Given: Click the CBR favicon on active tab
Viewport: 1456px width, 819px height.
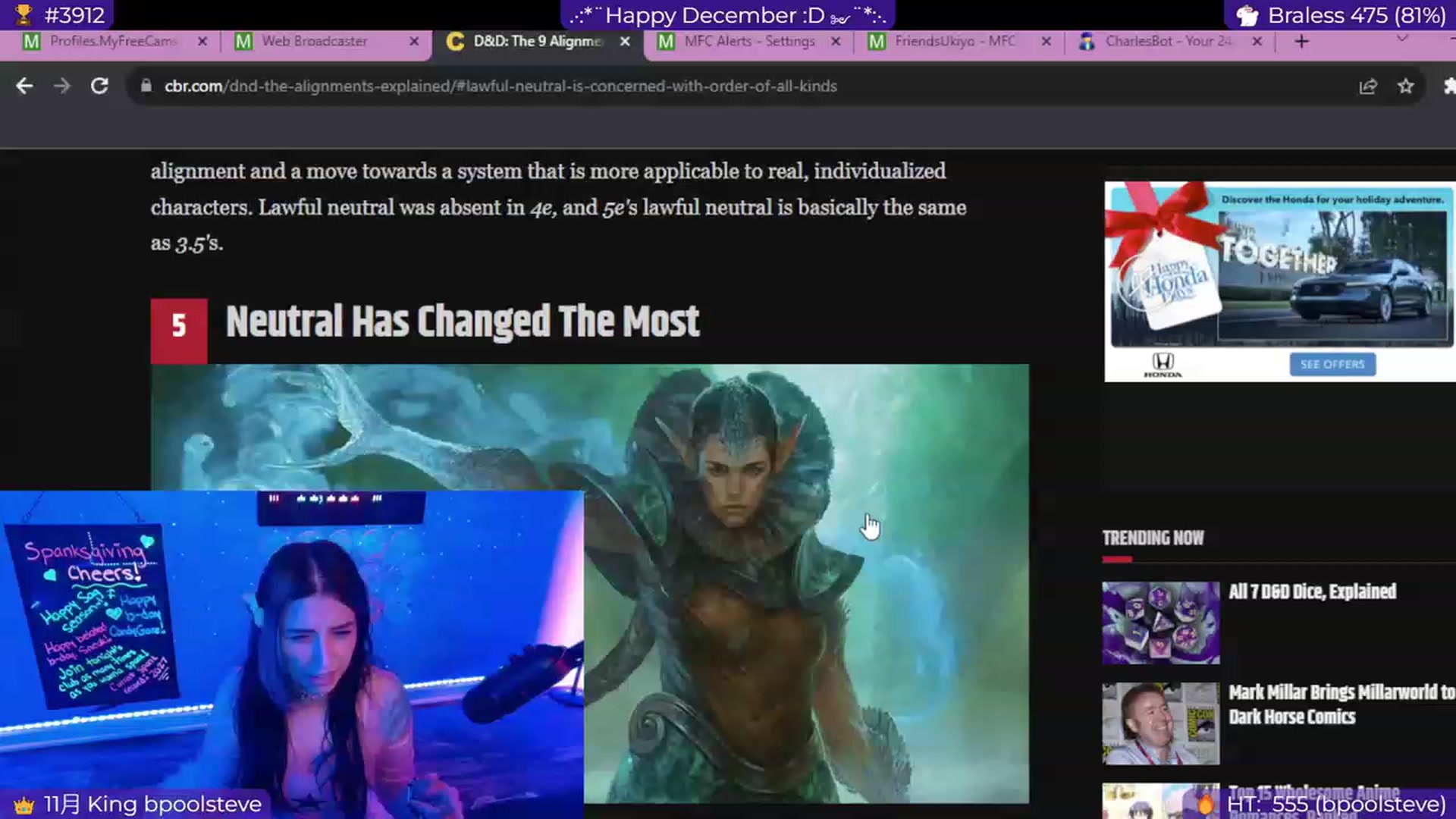Looking at the screenshot, I should coord(455,42).
